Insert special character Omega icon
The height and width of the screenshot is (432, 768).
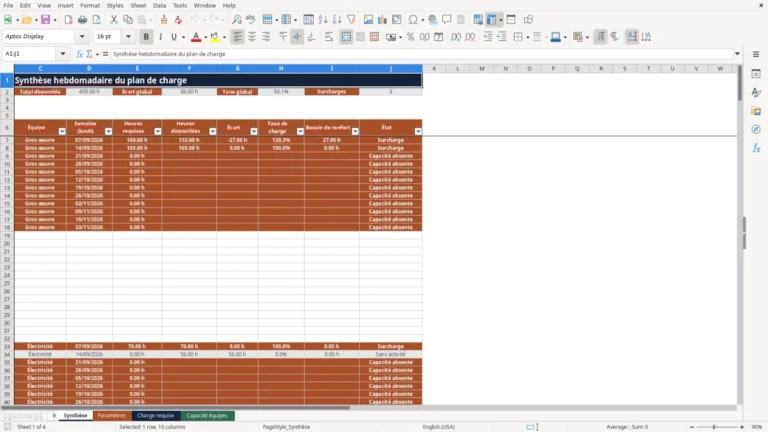click(x=413, y=20)
